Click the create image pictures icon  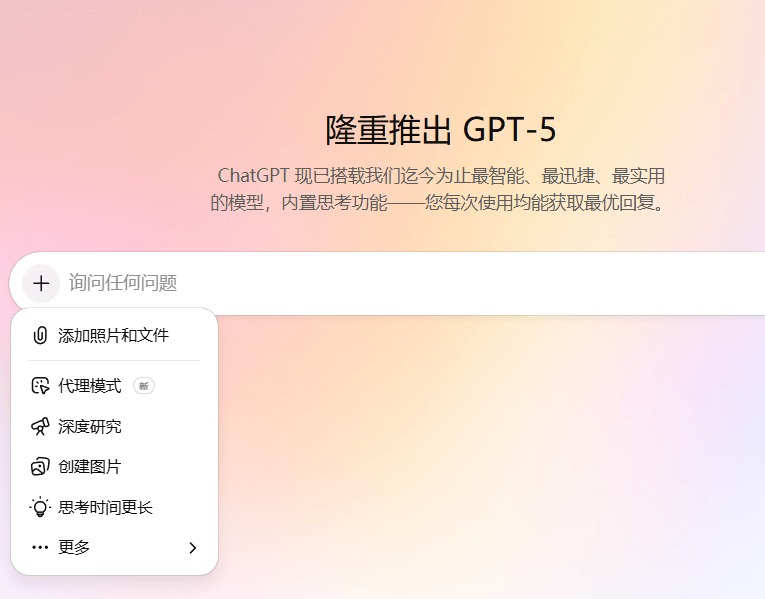tap(40, 467)
